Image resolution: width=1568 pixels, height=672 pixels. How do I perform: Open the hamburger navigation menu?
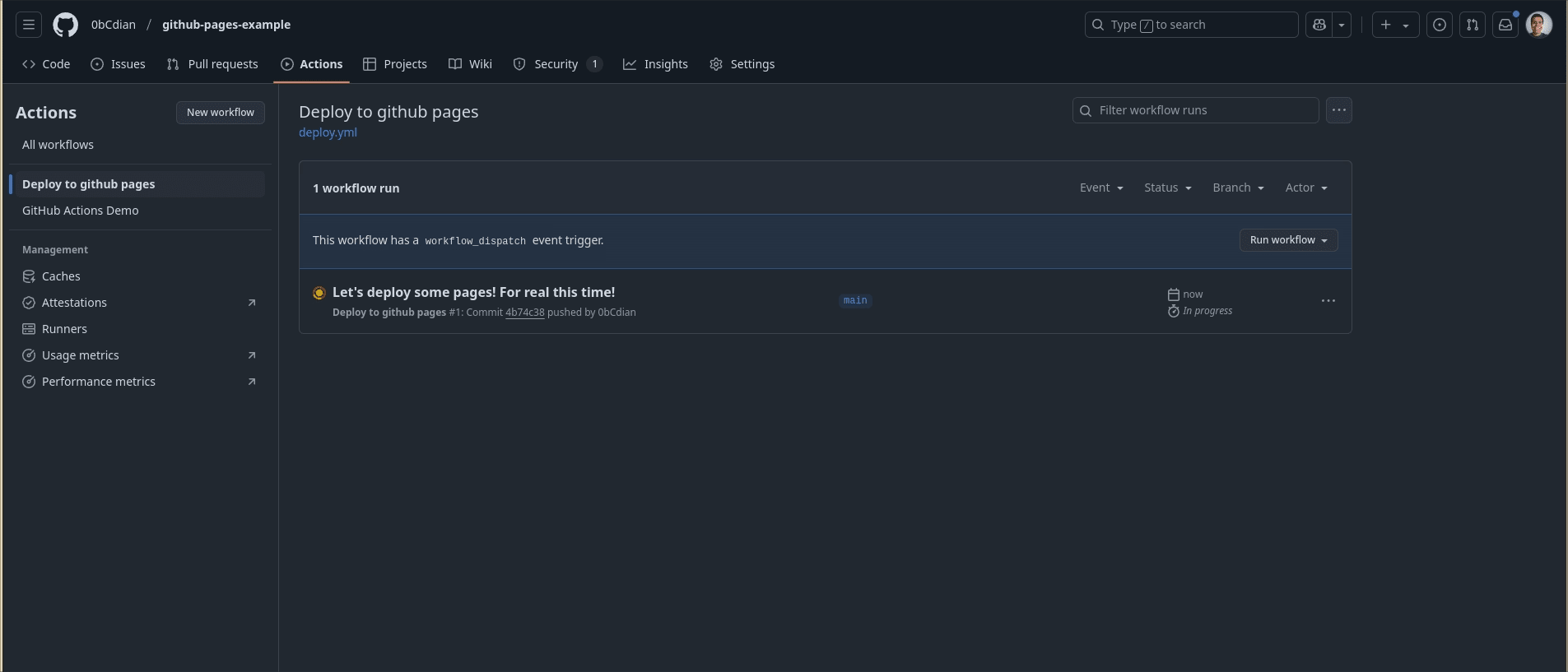point(29,25)
